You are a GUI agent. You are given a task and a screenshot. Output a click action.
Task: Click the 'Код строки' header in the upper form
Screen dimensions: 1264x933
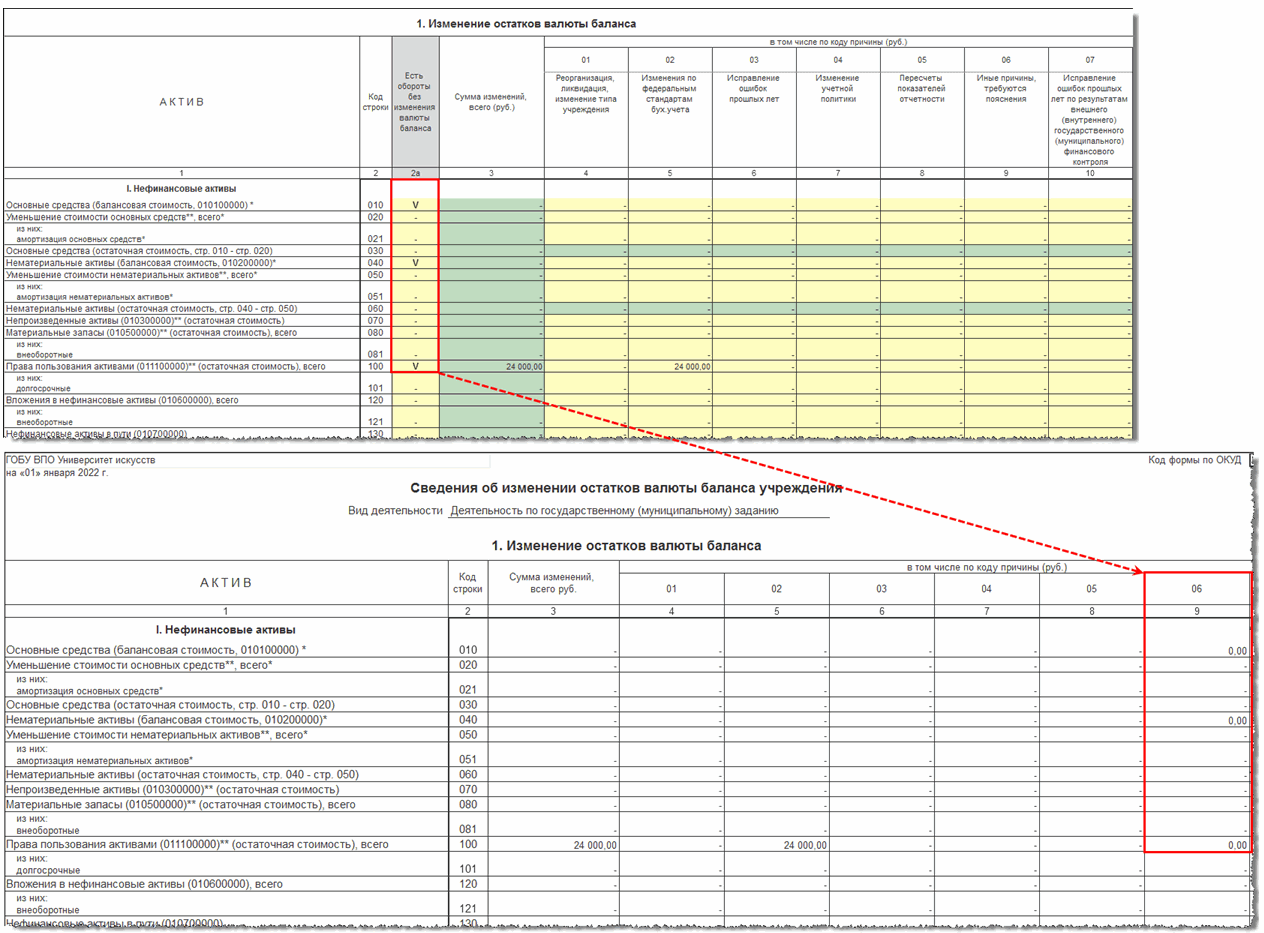(375, 101)
